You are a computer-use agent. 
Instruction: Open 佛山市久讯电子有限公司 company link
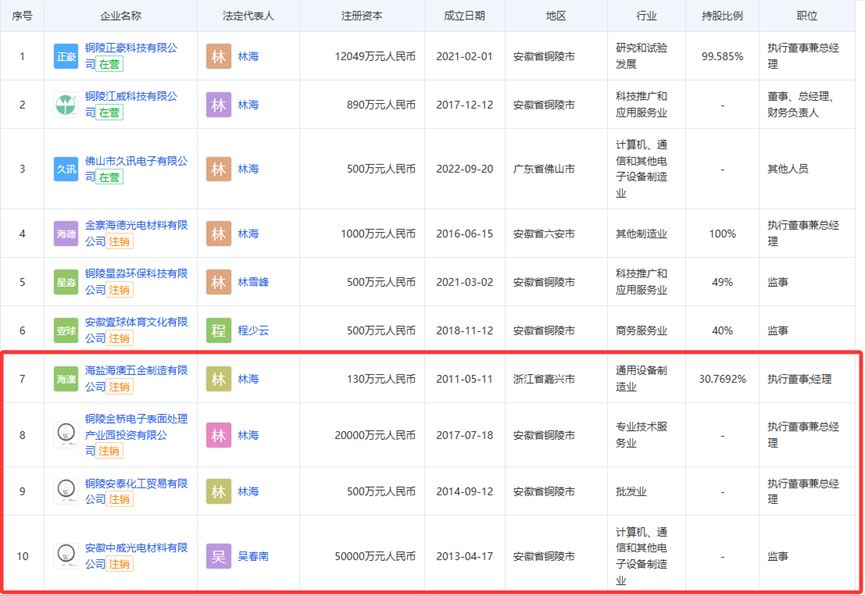(136, 168)
